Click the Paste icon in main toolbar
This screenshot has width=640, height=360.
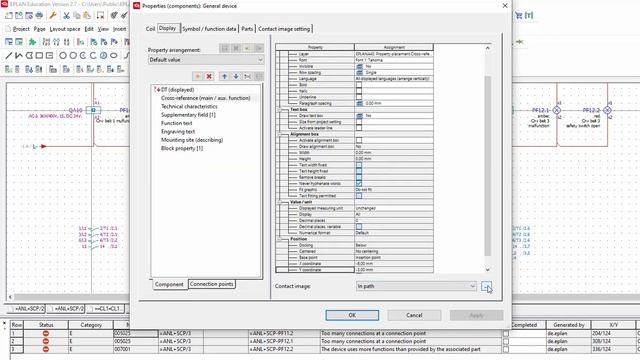pyautogui.click(x=87, y=16)
